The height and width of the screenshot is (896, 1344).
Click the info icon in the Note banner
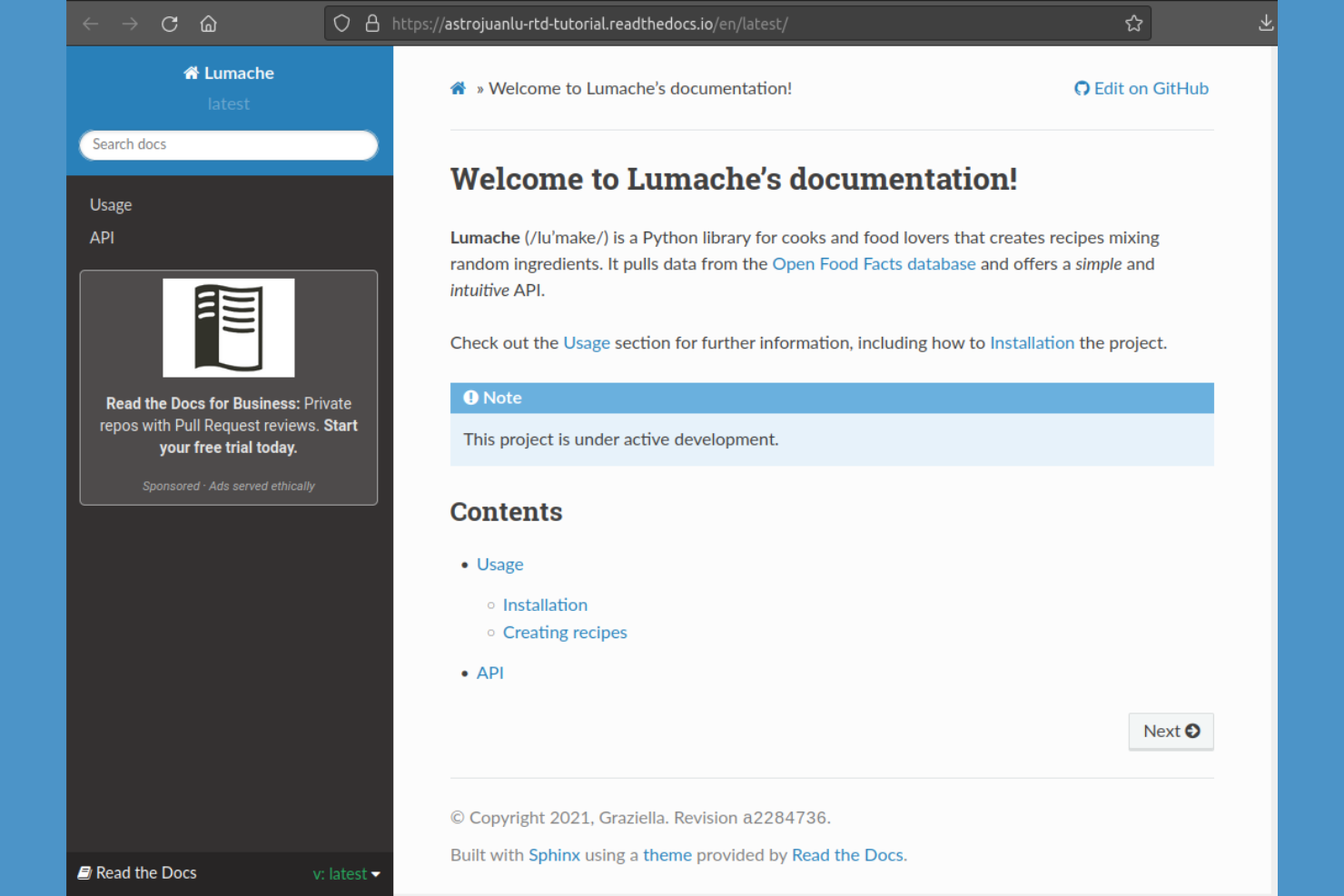470,397
